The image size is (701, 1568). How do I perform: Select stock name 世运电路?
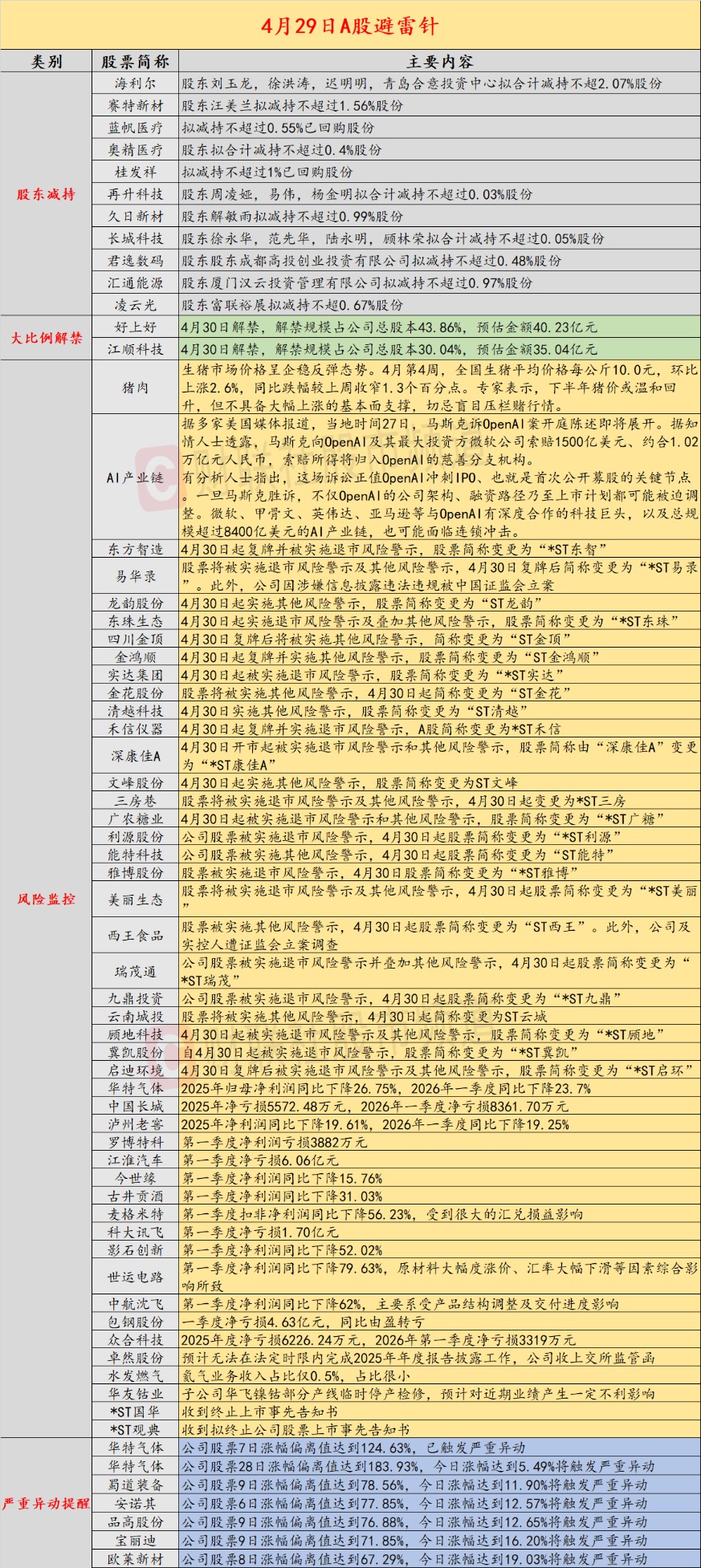(136, 1278)
